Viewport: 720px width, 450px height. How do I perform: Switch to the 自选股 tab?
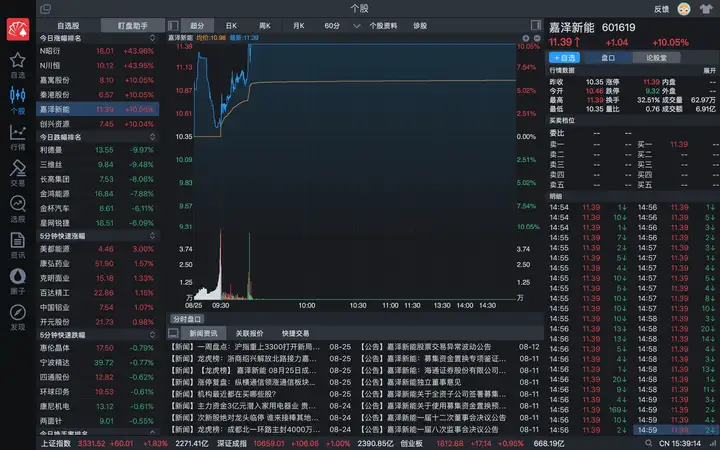click(x=68, y=26)
